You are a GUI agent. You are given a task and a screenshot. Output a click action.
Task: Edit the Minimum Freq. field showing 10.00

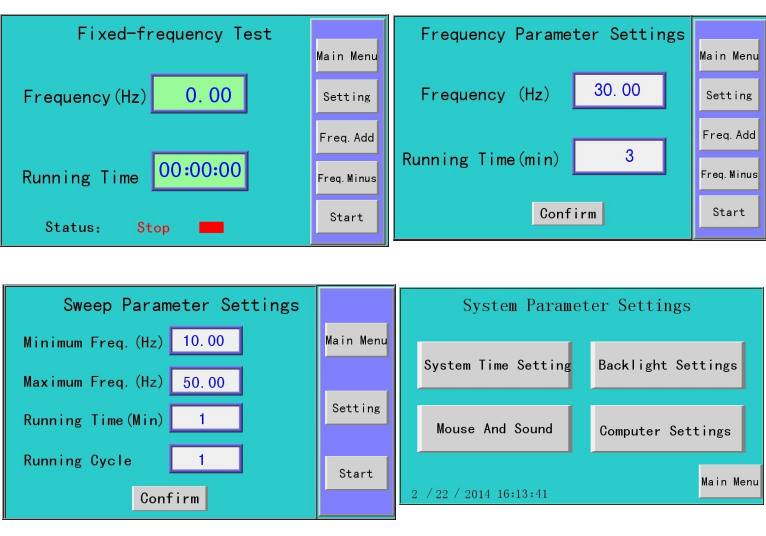[x=205, y=341]
